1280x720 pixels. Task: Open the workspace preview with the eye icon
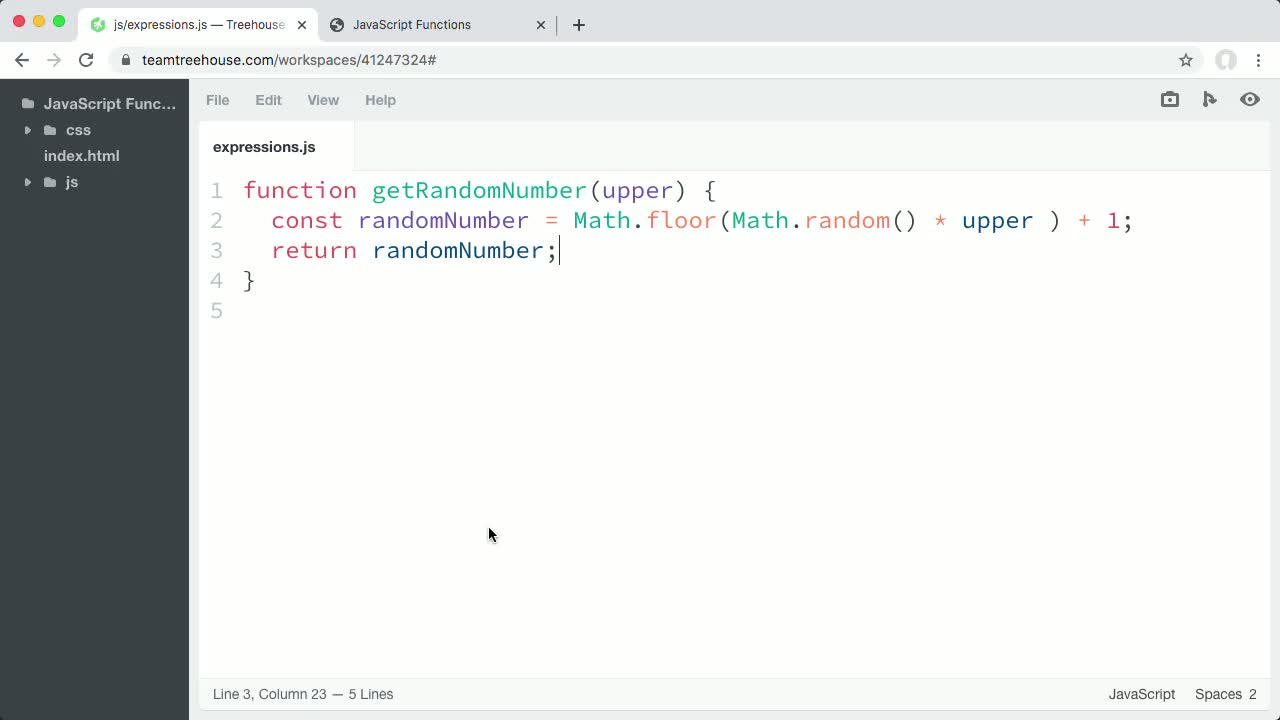(x=1249, y=99)
